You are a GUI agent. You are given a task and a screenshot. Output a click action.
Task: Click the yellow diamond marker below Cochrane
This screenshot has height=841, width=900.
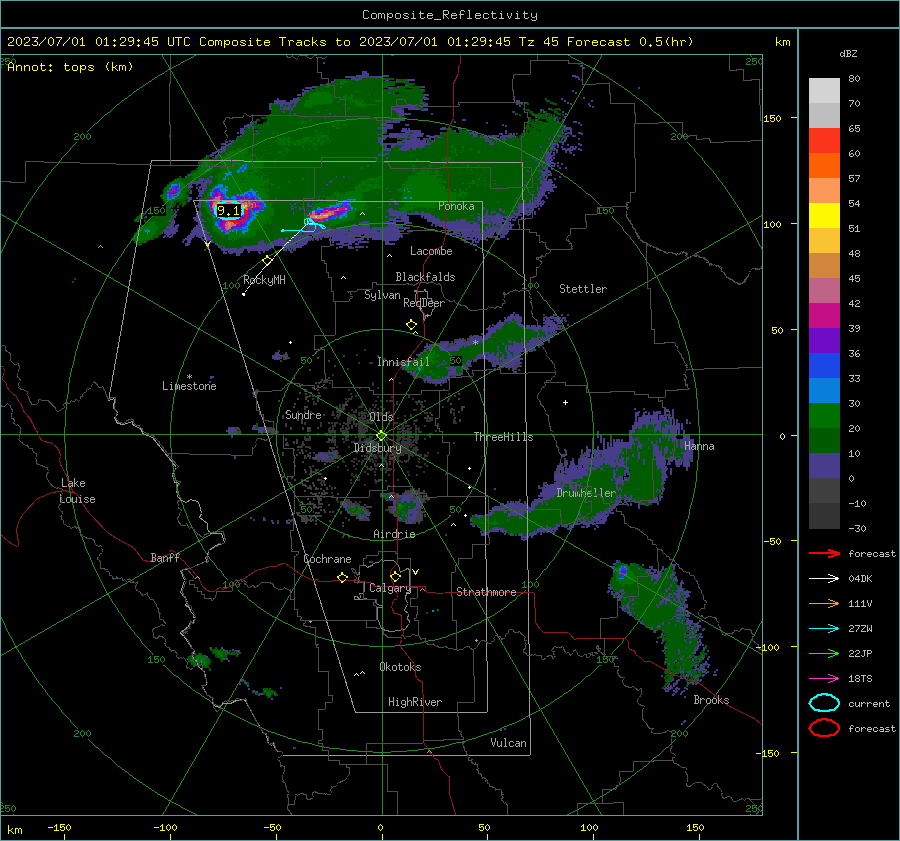point(342,577)
